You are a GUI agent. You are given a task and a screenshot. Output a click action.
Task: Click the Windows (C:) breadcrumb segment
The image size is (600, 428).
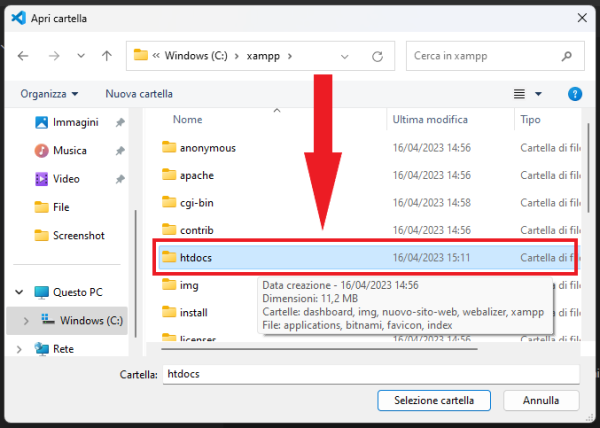(196, 56)
